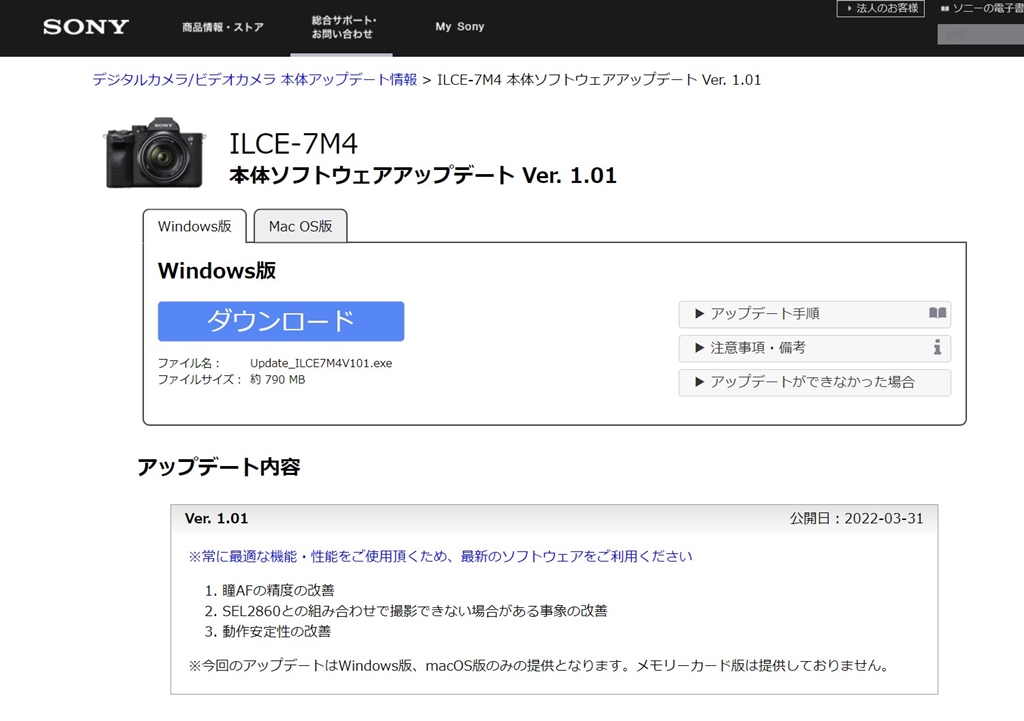
Task: Click the ILCE-7M4 camera product image
Action: point(154,153)
